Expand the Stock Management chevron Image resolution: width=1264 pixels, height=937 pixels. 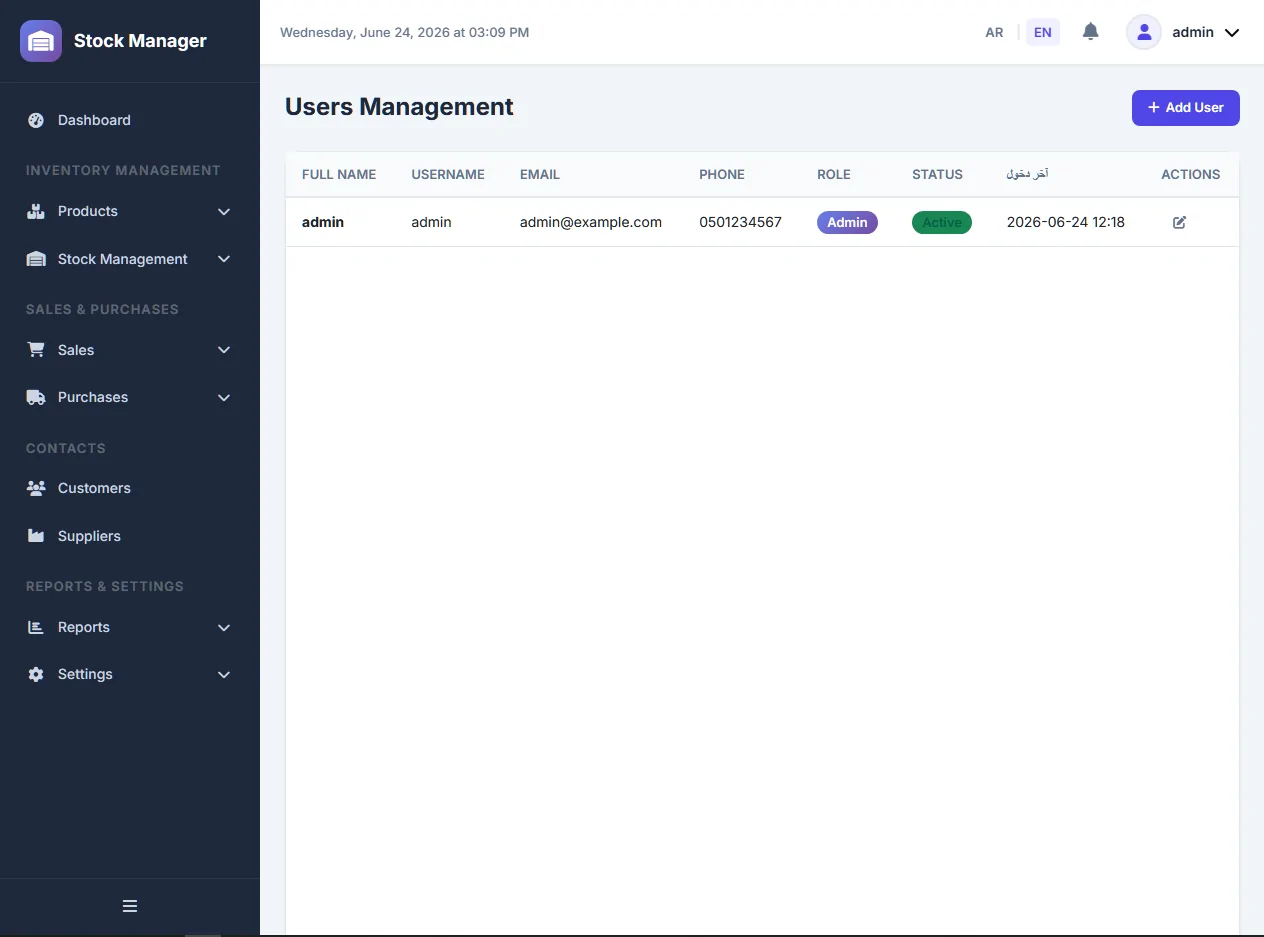[224, 259]
